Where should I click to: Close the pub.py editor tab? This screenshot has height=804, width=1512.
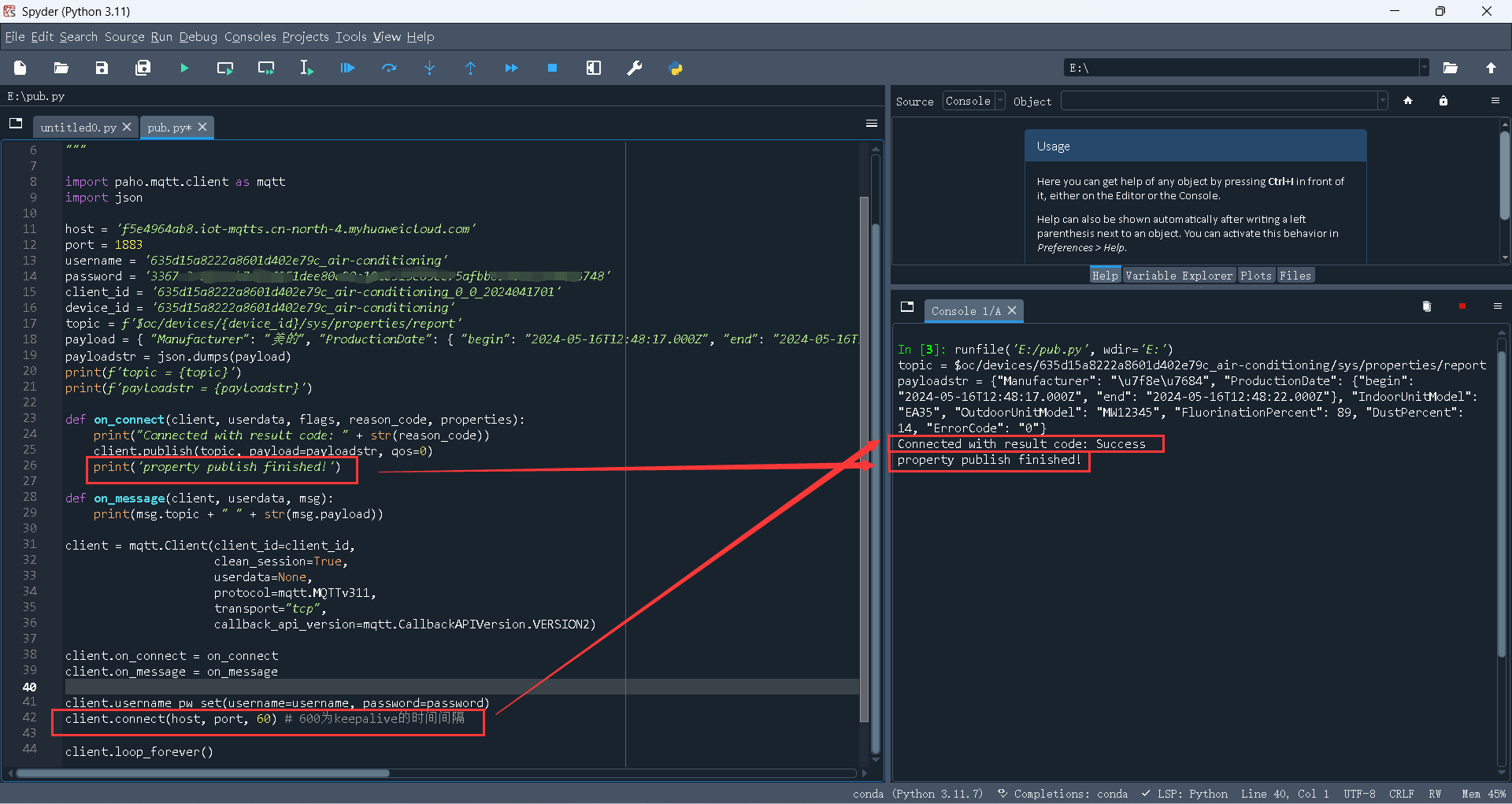202,127
